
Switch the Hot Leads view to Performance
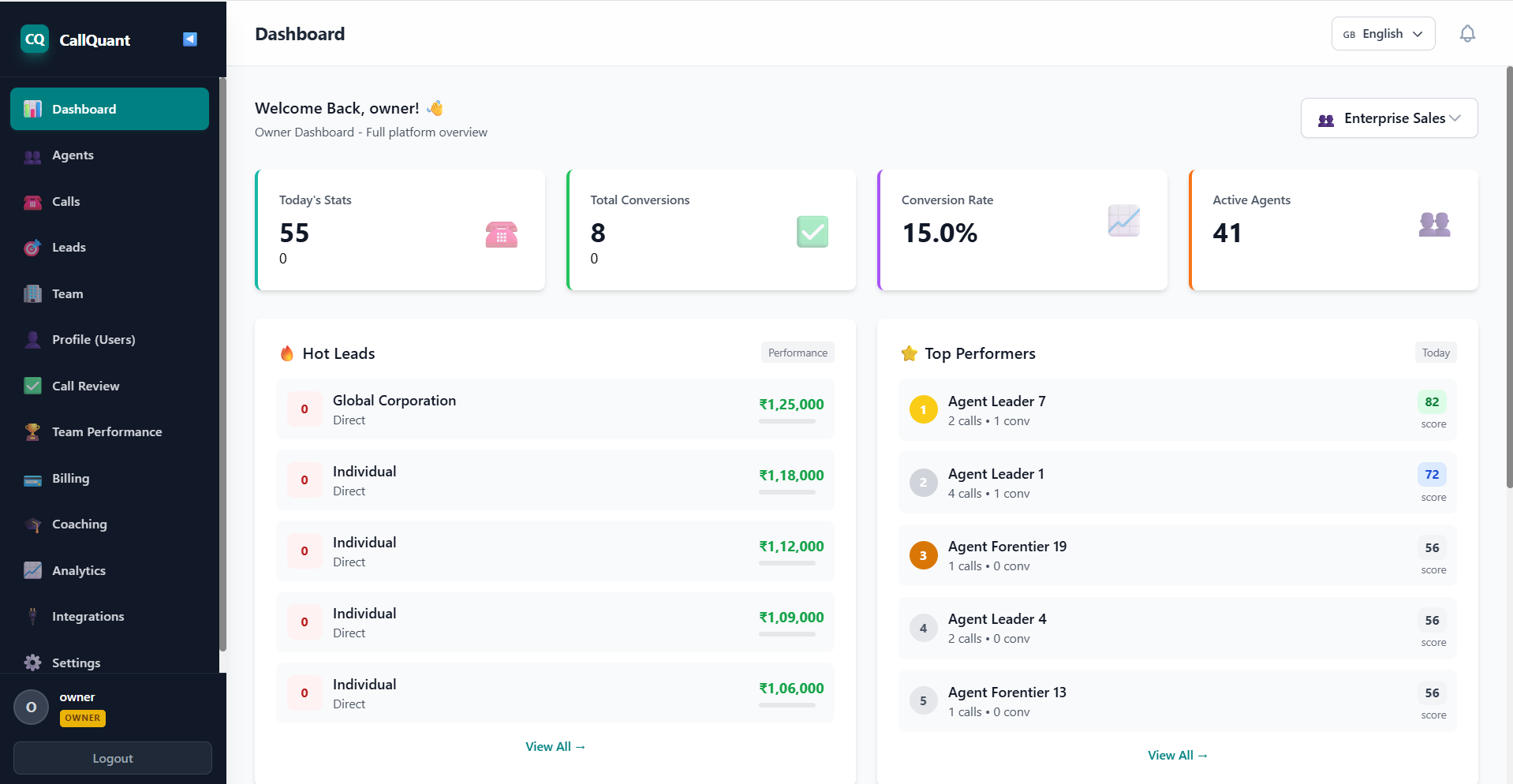798,353
